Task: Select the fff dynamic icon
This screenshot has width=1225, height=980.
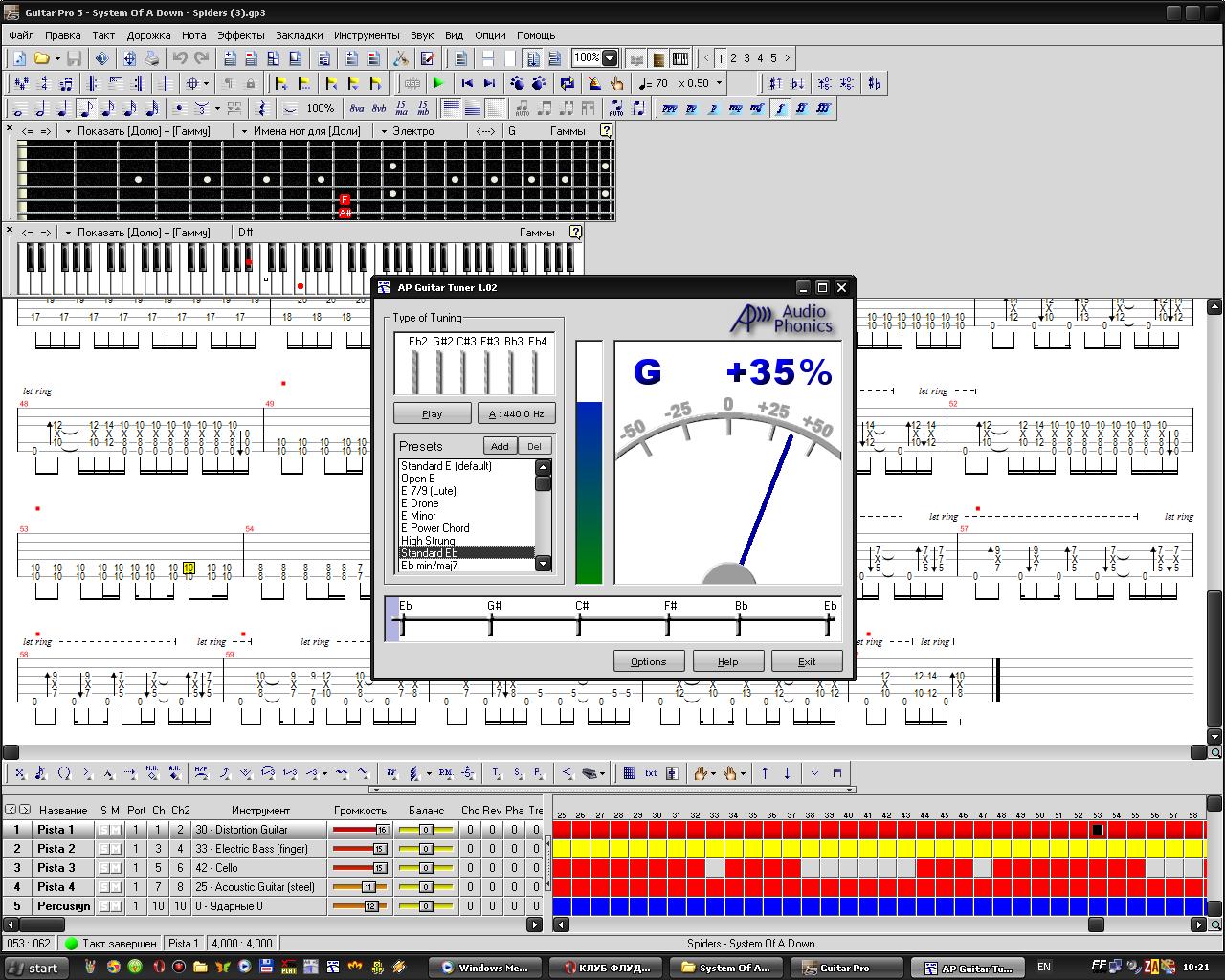Action: point(824,108)
